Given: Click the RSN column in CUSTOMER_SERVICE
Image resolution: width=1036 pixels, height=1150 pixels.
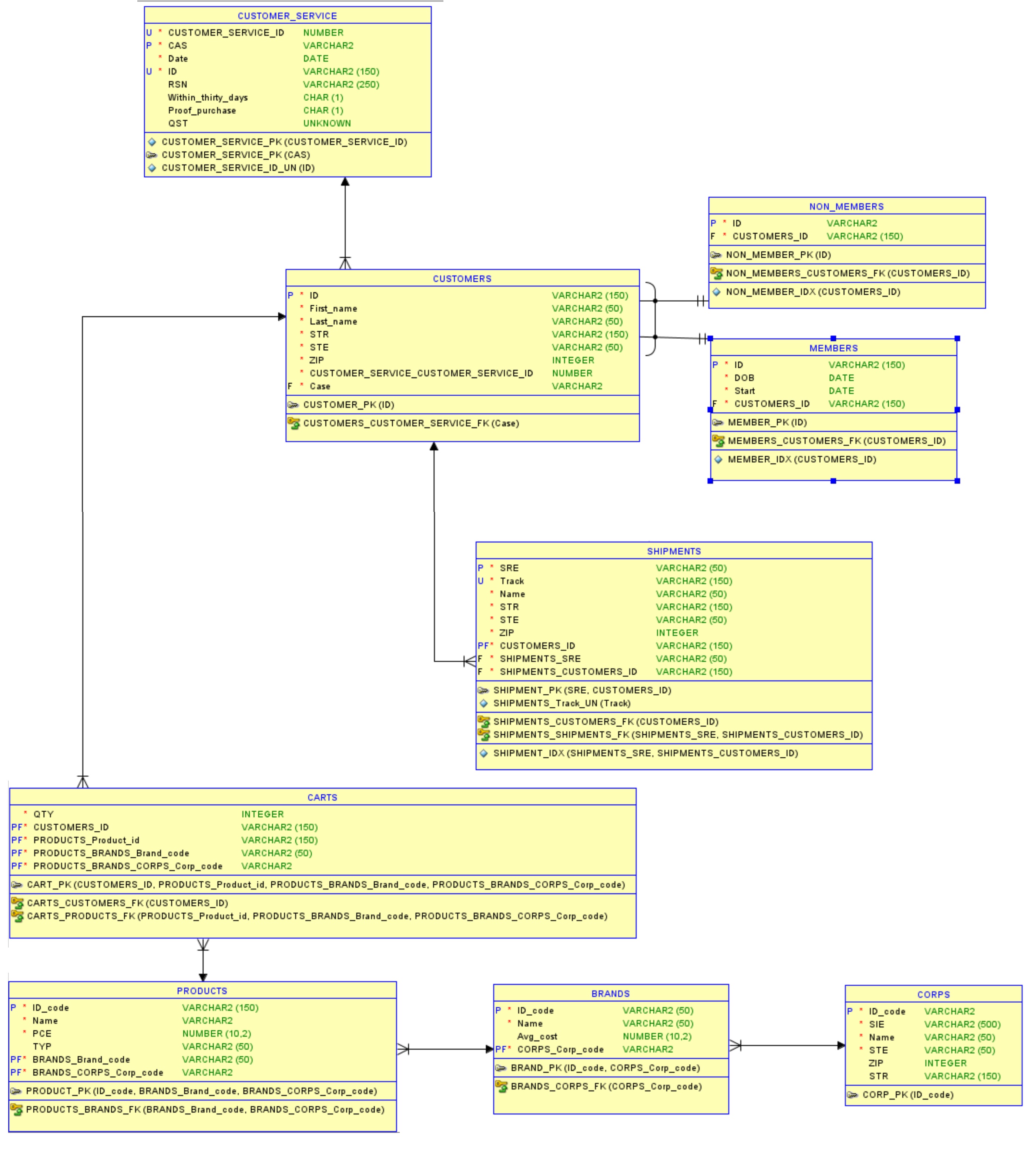Looking at the screenshot, I should click(x=288, y=85).
